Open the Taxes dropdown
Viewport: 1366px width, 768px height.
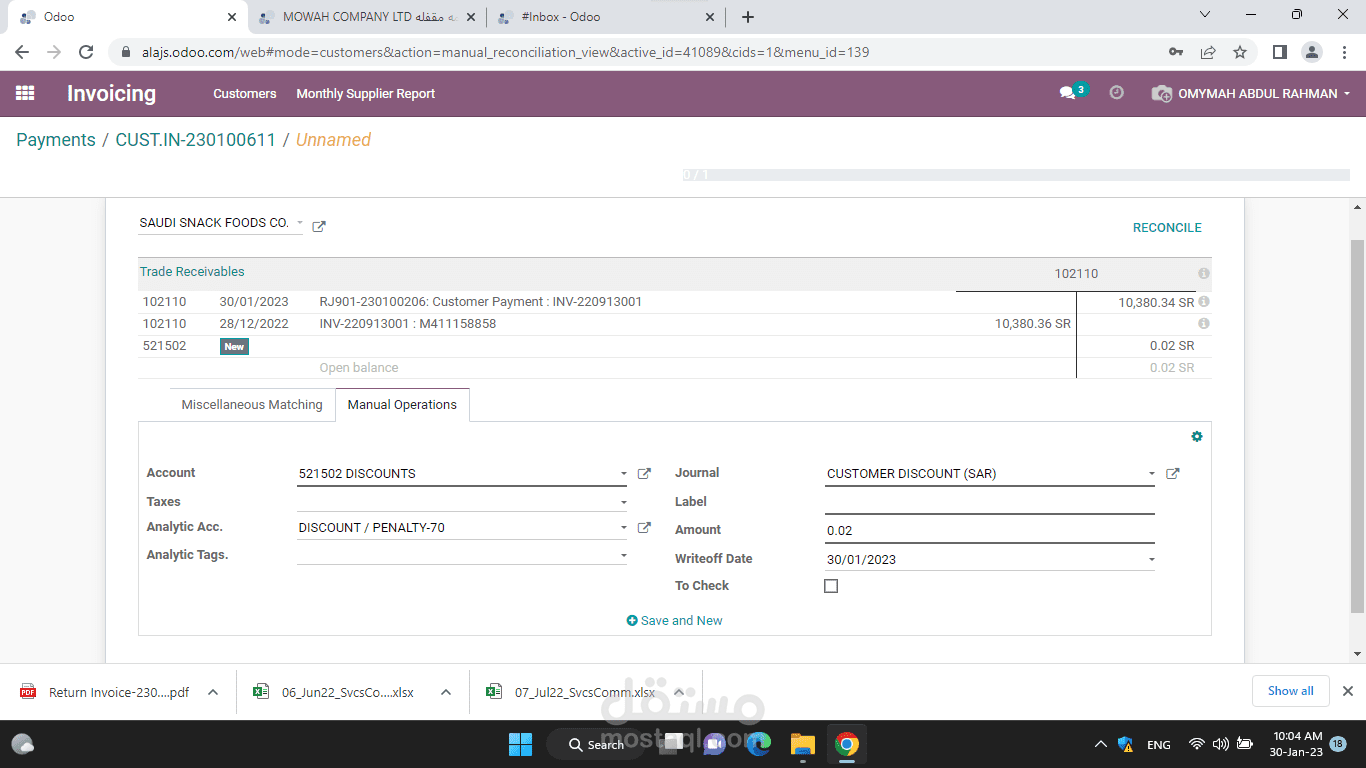pos(624,502)
